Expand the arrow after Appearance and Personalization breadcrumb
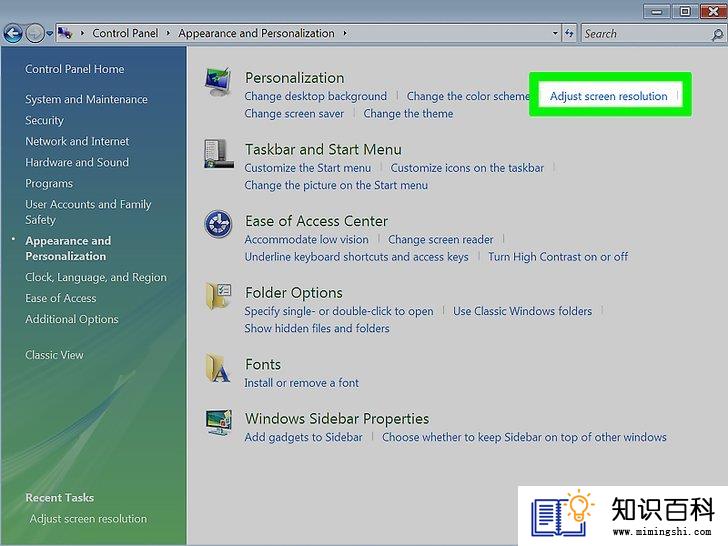This screenshot has height=546, width=728. point(345,33)
